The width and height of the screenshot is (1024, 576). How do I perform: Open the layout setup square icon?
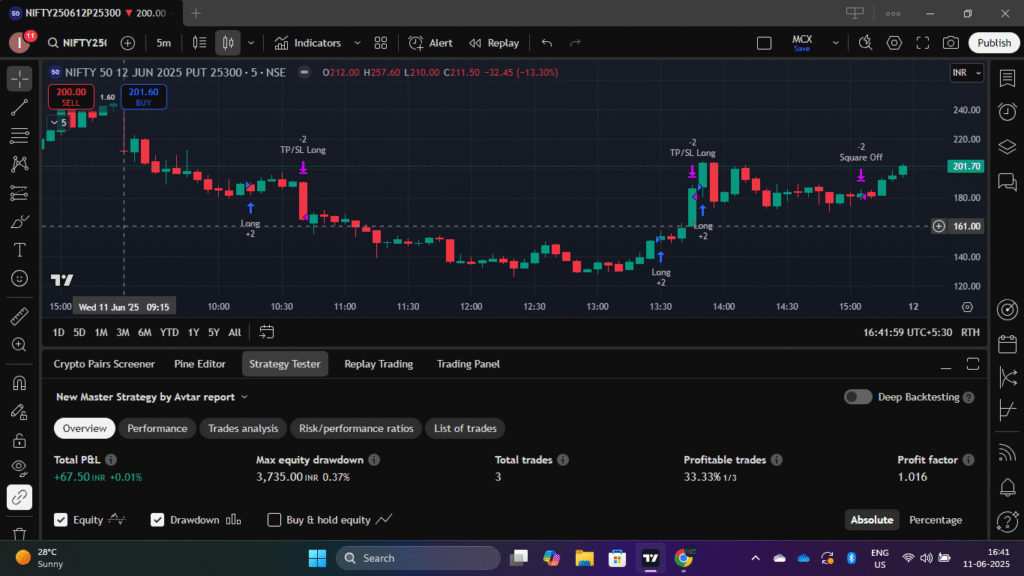pos(764,43)
